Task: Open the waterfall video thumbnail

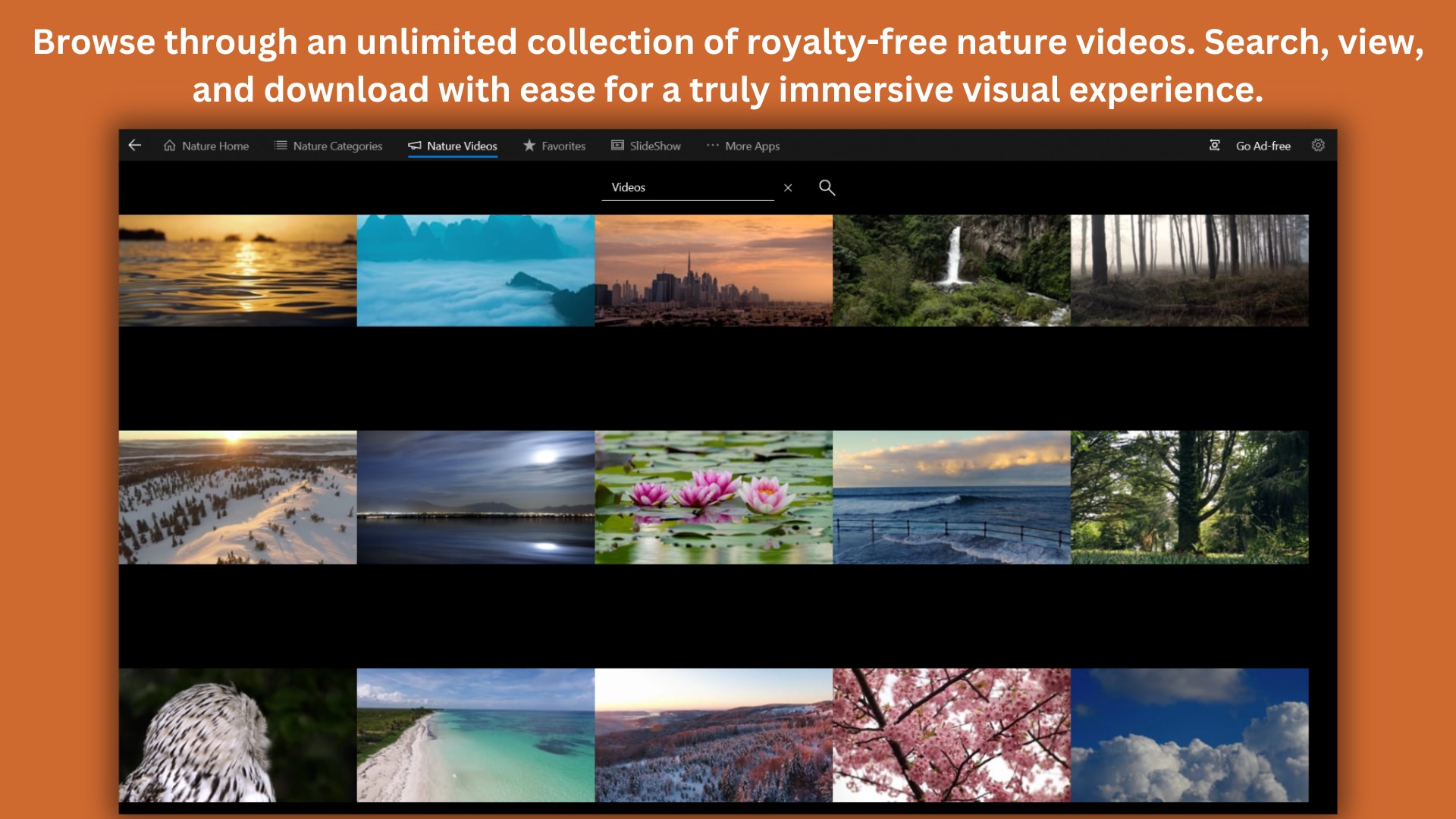Action: pyautogui.click(x=951, y=271)
